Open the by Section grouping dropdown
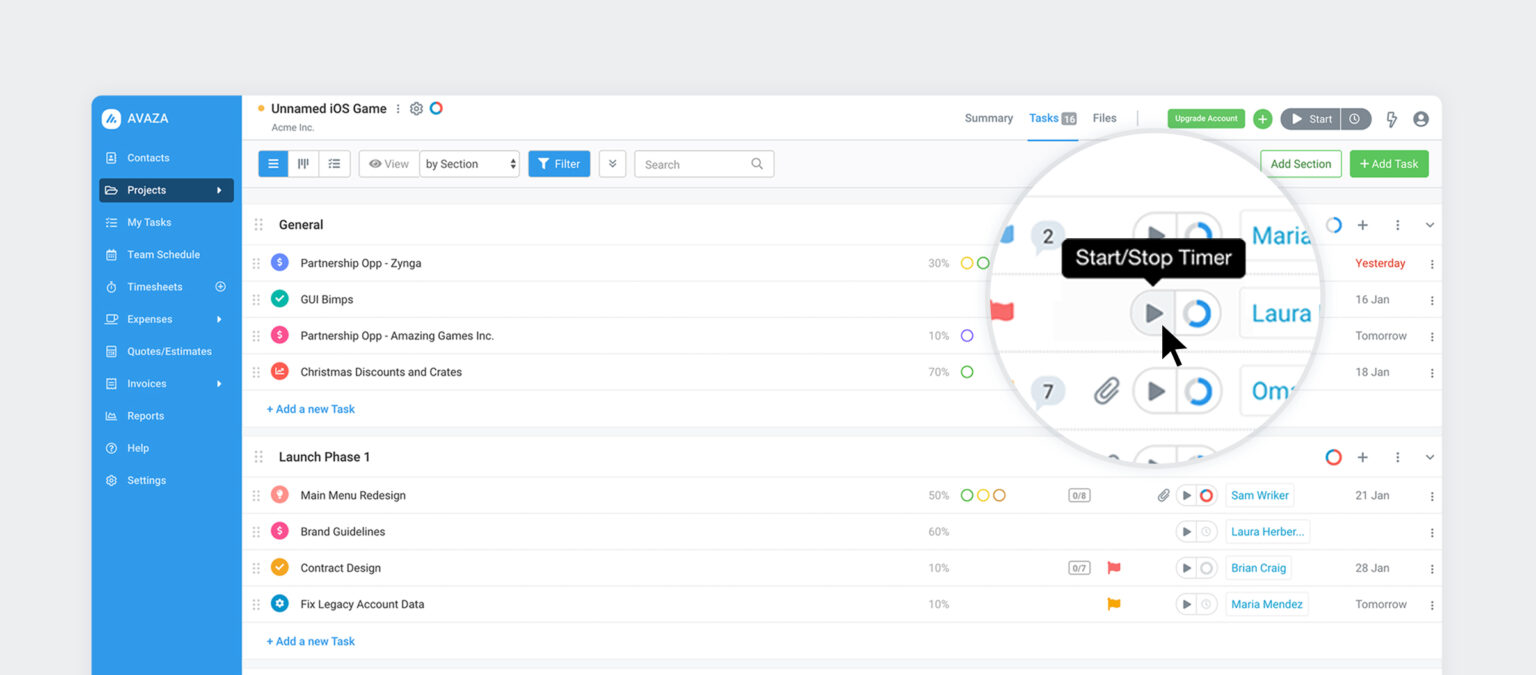The height and width of the screenshot is (675, 1536). [469, 163]
